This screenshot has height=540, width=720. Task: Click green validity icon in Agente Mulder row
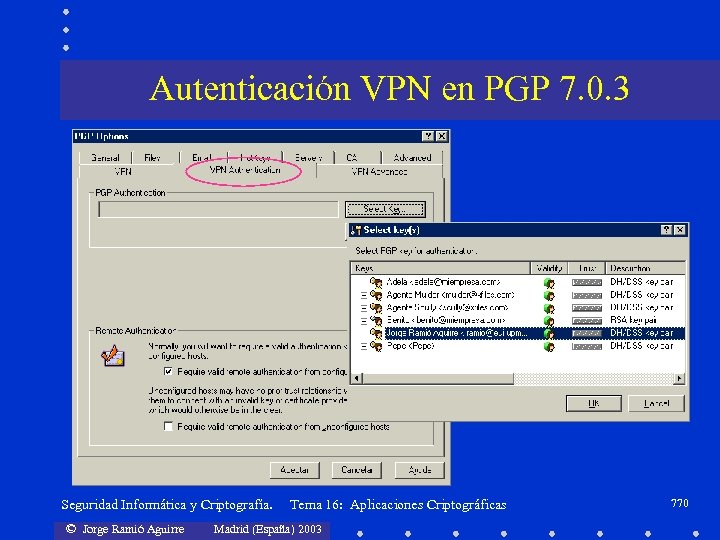[549, 296]
